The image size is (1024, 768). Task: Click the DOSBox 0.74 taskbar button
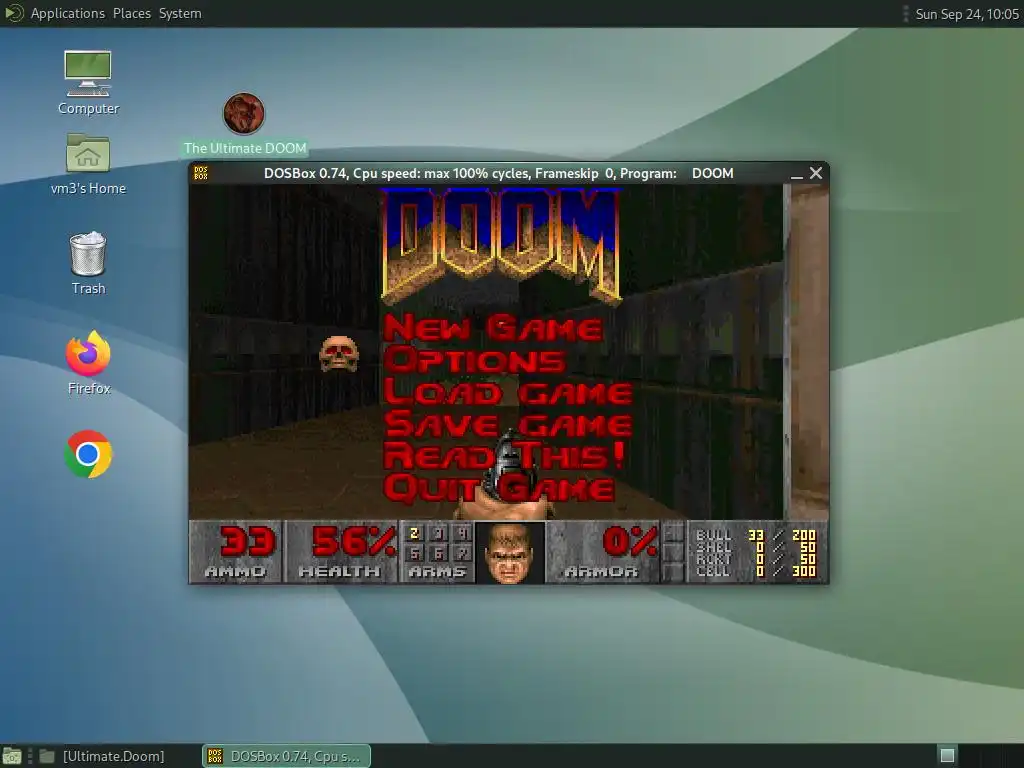click(x=286, y=756)
